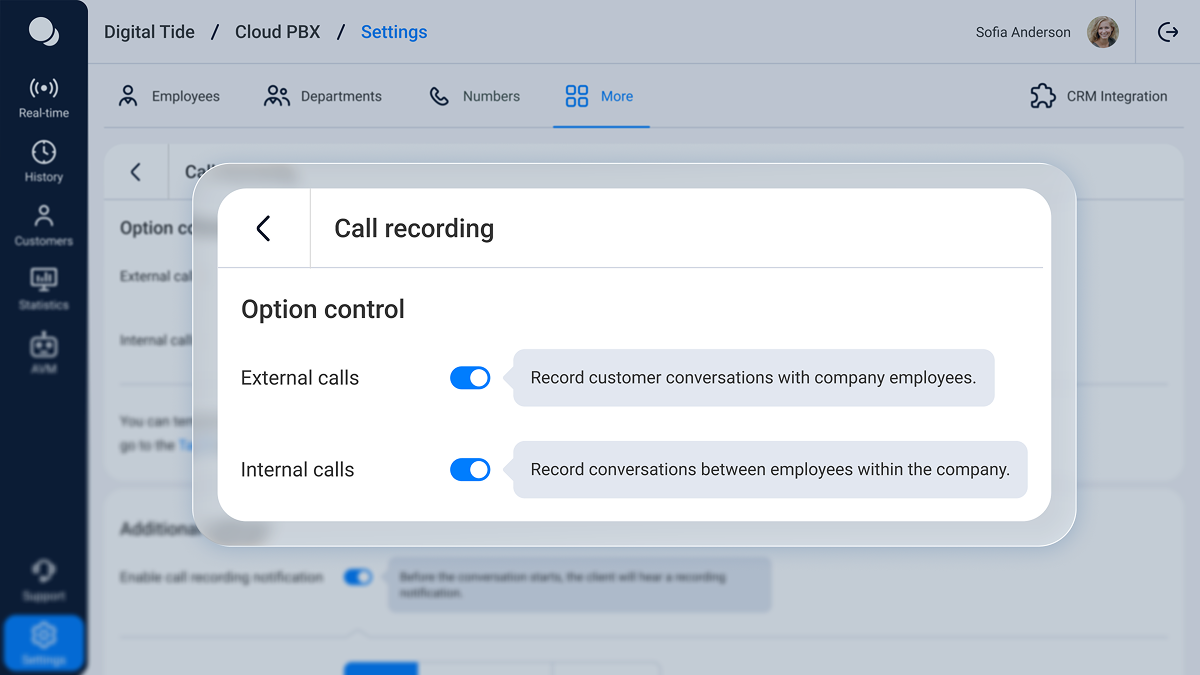Switch to the Numbers tab

pos(474,96)
